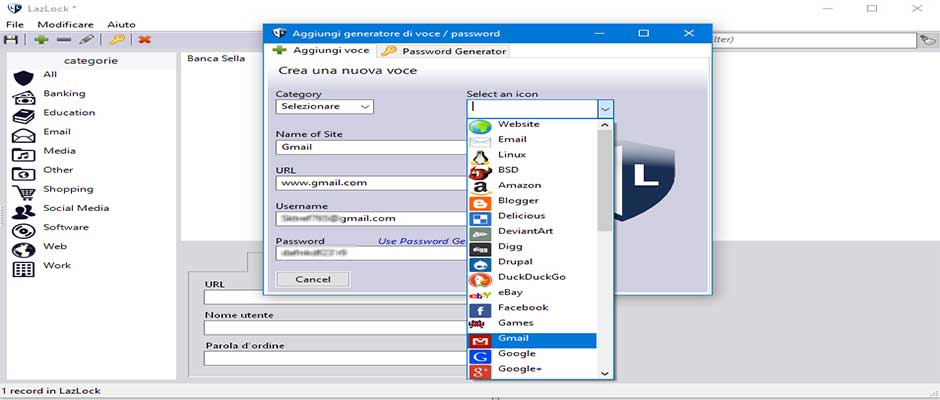Click the Name of Site field
940x400 pixels.
point(371,147)
